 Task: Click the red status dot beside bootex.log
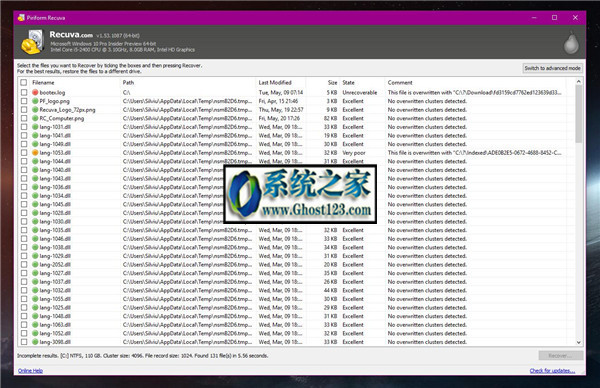click(35, 93)
